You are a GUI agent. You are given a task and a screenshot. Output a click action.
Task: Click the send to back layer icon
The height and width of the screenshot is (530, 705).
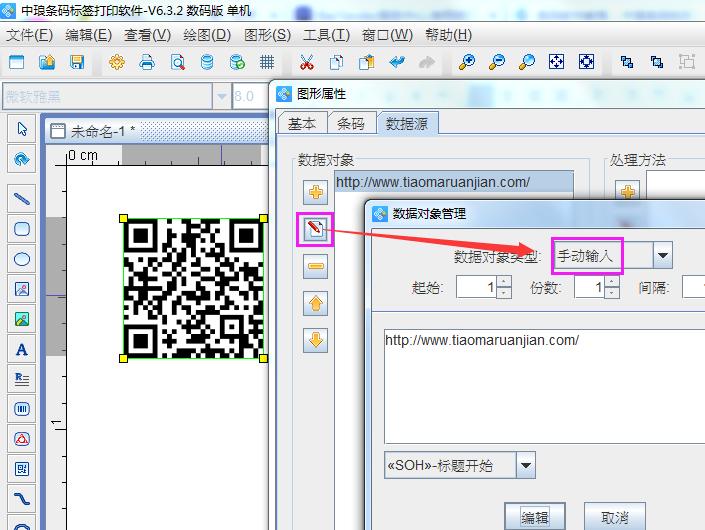pyautogui.click(x=656, y=62)
